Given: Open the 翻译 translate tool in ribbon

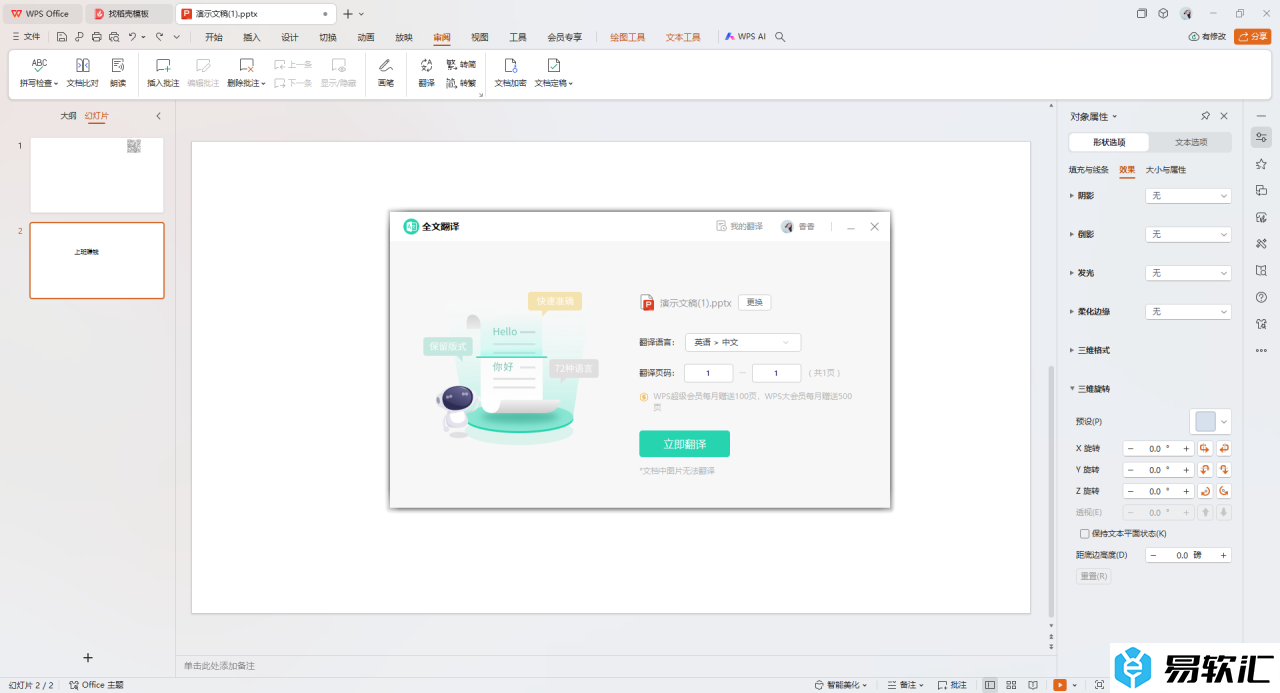Looking at the screenshot, I should pyautogui.click(x=426, y=73).
